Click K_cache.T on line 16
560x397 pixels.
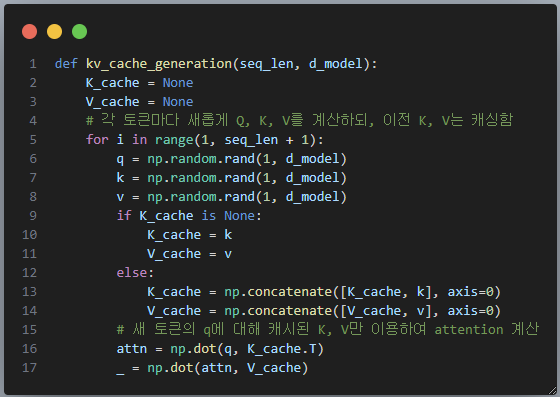[281, 349]
